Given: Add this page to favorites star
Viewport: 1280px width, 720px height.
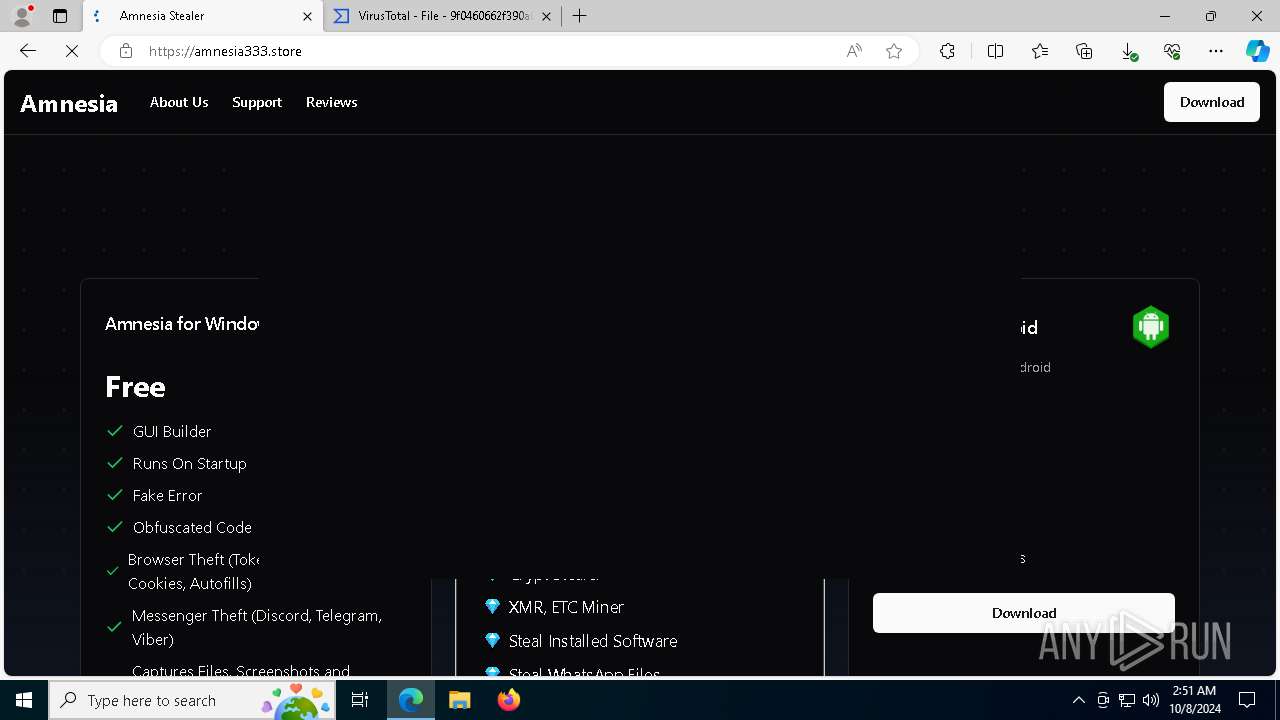Looking at the screenshot, I should [894, 51].
